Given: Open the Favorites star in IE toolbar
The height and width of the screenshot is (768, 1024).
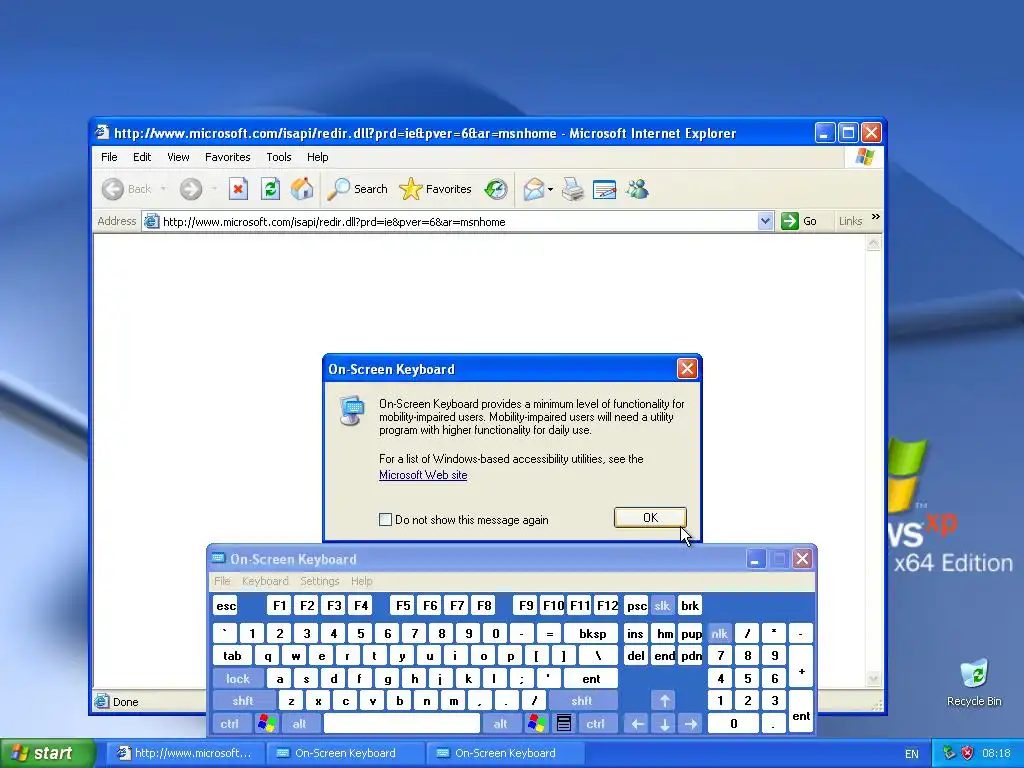Looking at the screenshot, I should pos(411,189).
